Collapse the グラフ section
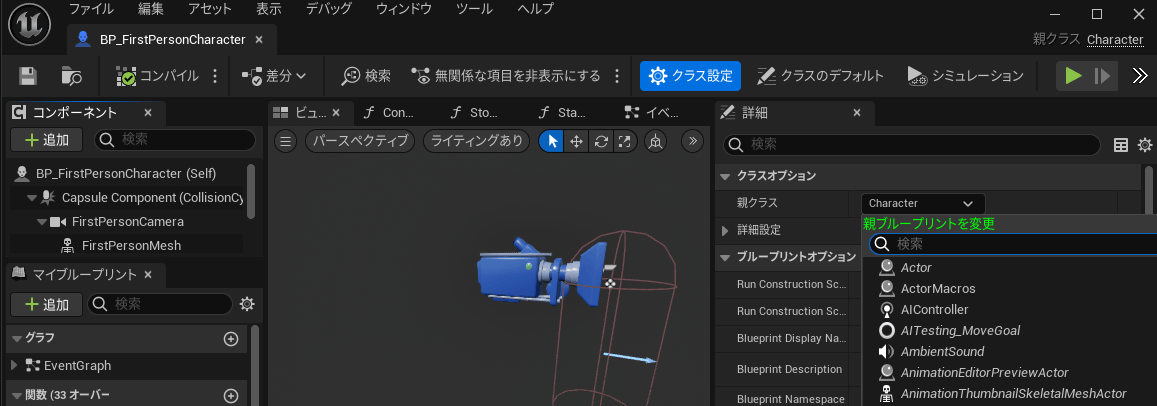1157x406 pixels. [x=17, y=338]
